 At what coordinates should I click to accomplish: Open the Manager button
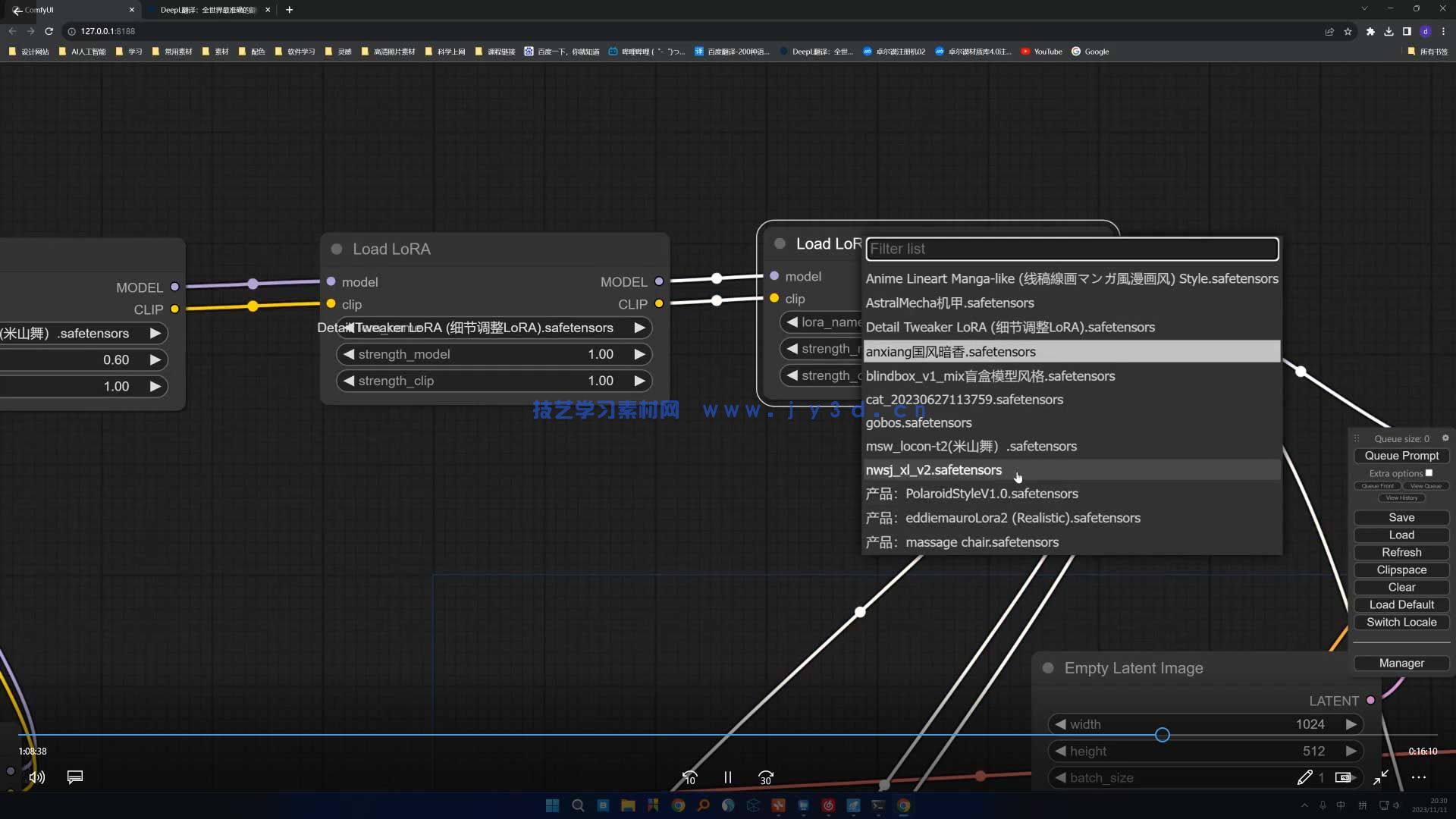(x=1401, y=663)
